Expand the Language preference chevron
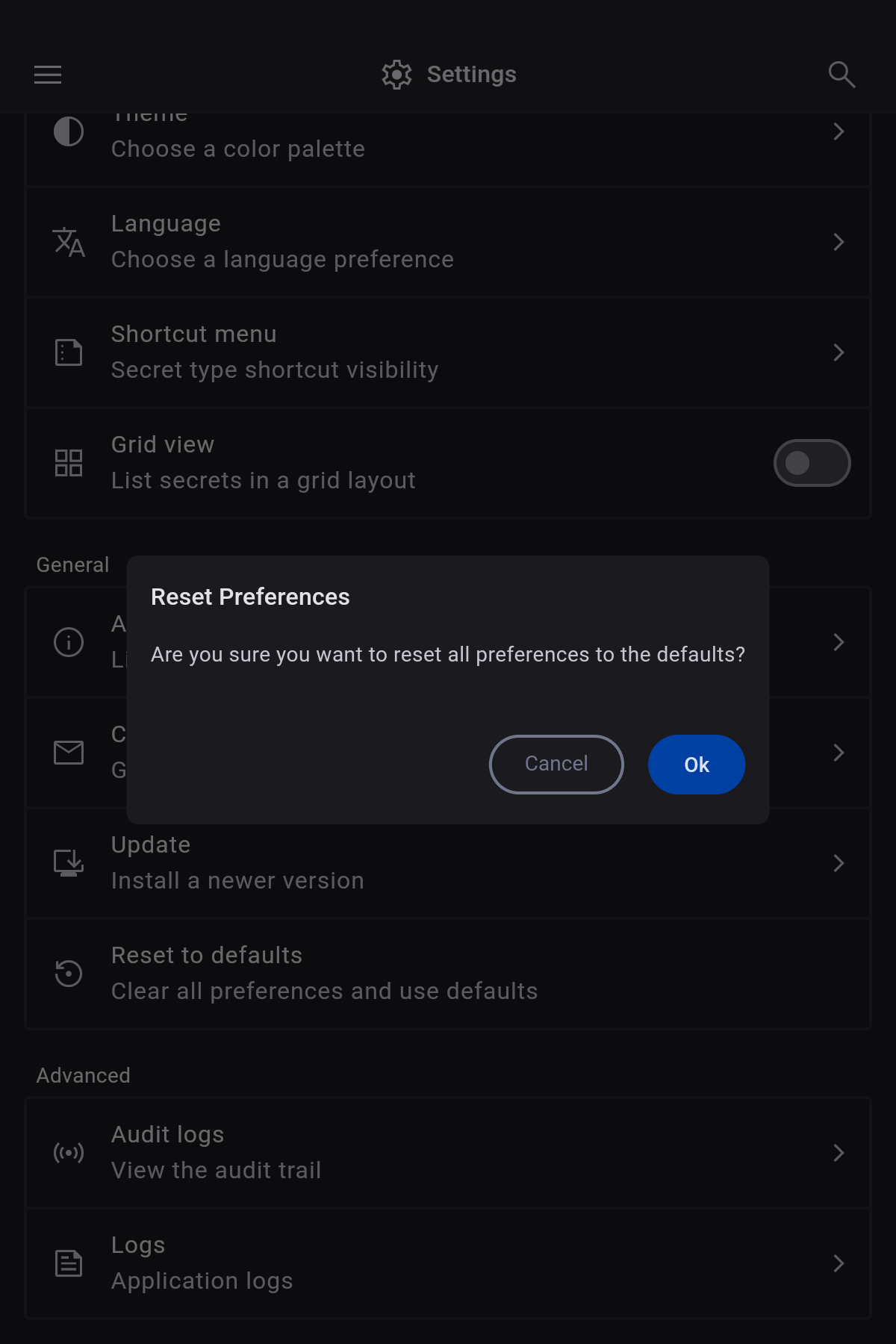Image resolution: width=896 pixels, height=1344 pixels. [839, 242]
